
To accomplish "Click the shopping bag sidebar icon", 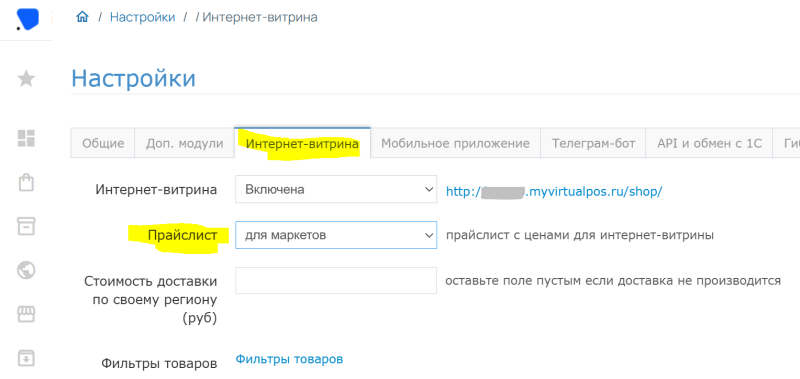I will pyautogui.click(x=26, y=183).
